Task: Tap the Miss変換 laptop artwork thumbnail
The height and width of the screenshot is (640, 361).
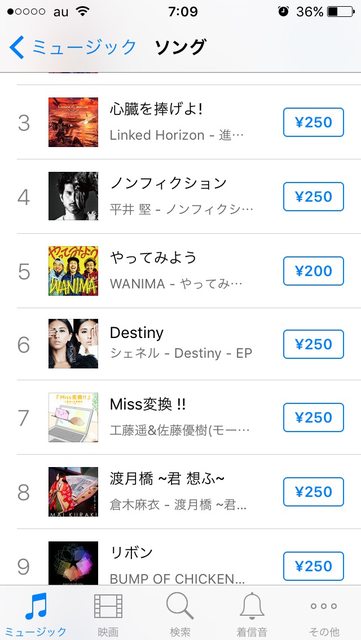Action: coord(73,417)
